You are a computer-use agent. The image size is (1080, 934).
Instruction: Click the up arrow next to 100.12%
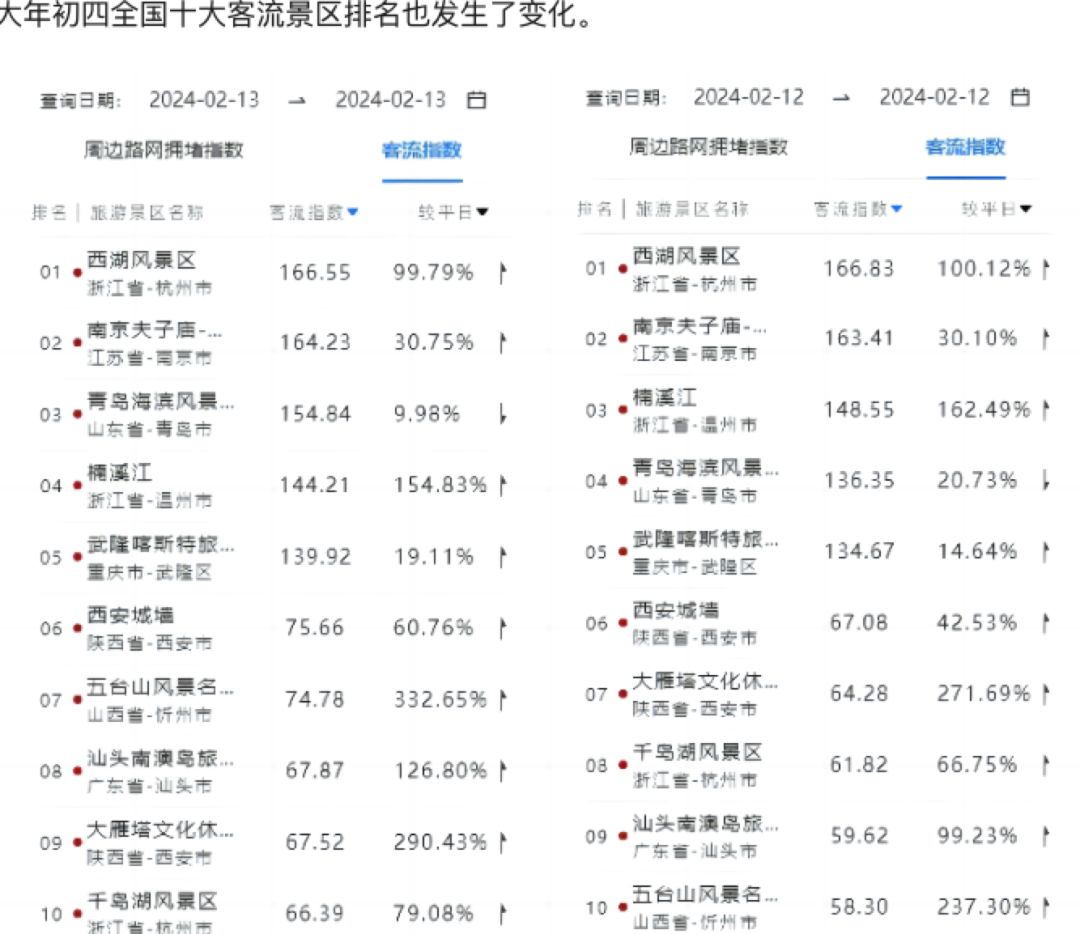coord(1046,269)
